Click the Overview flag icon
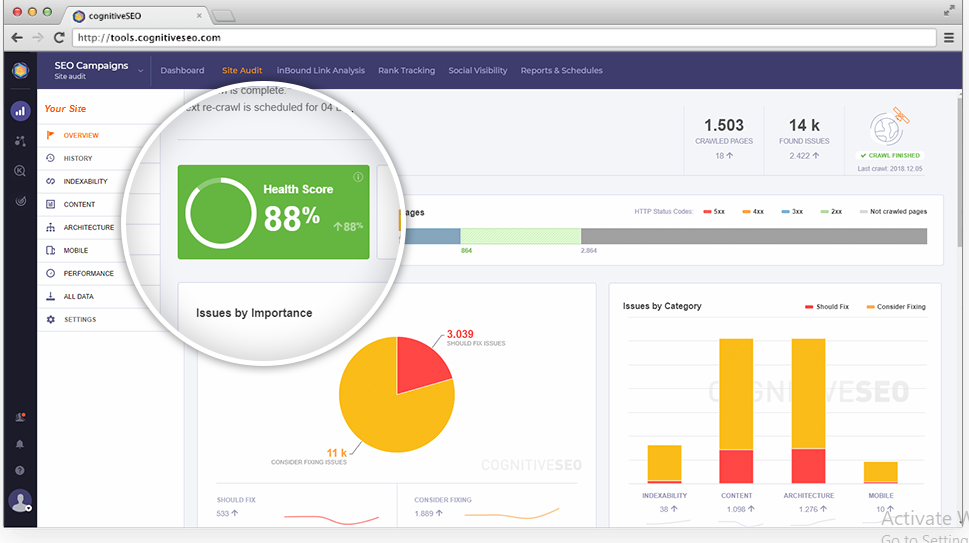Screen dimensions: 969x543 (51, 135)
